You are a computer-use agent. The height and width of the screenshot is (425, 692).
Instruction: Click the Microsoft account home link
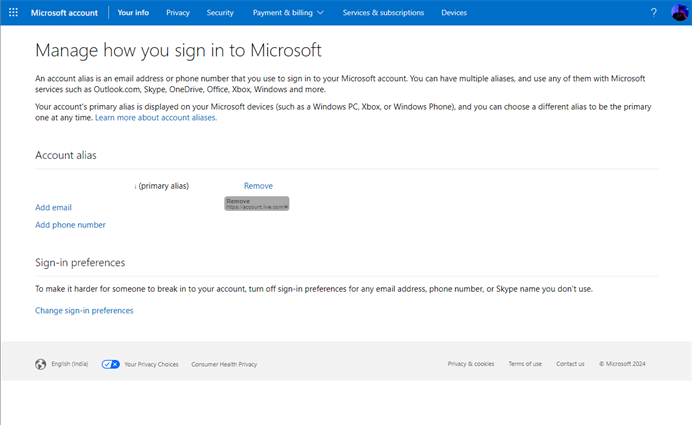65,13
